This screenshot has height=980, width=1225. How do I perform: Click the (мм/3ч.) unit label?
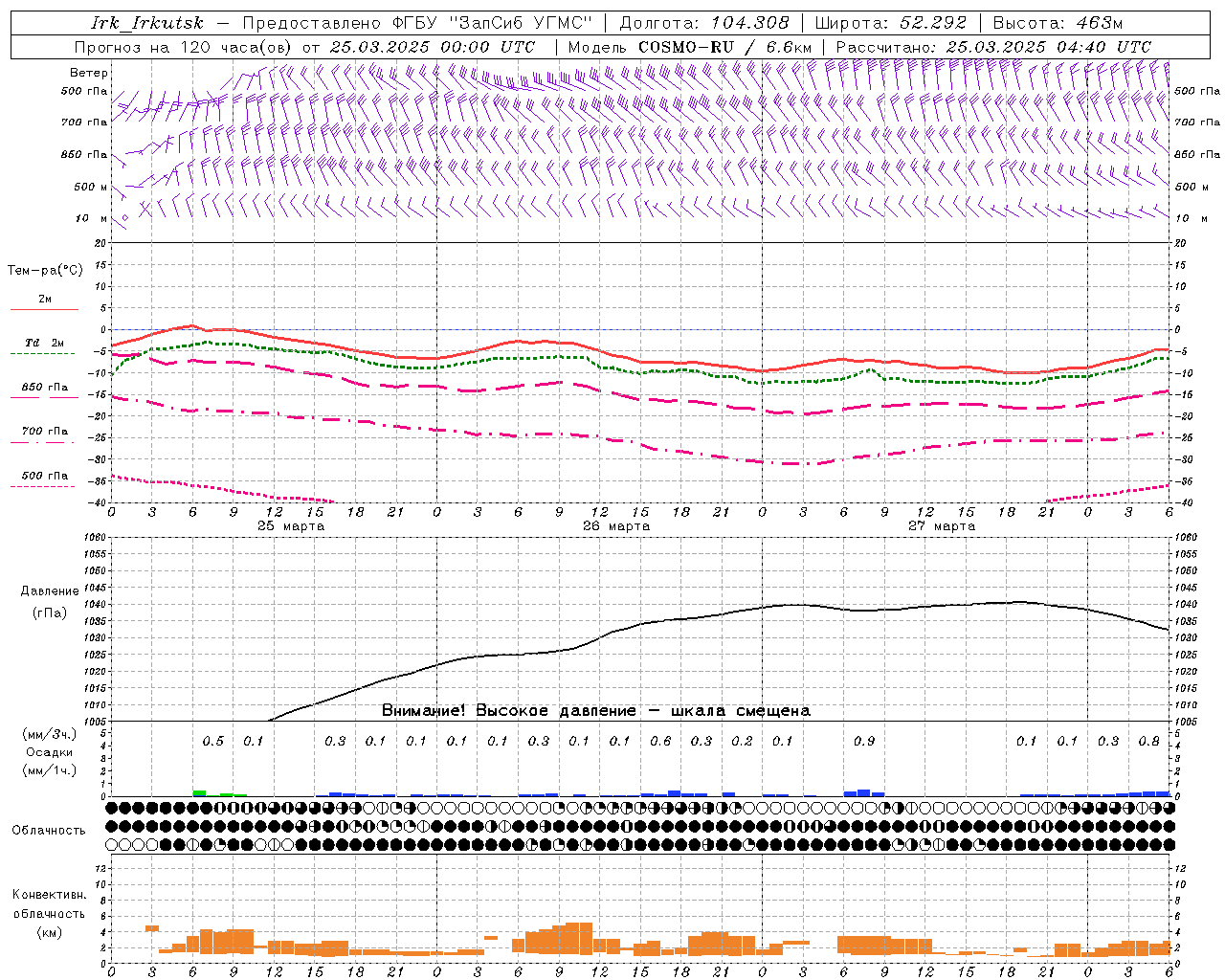50,734
